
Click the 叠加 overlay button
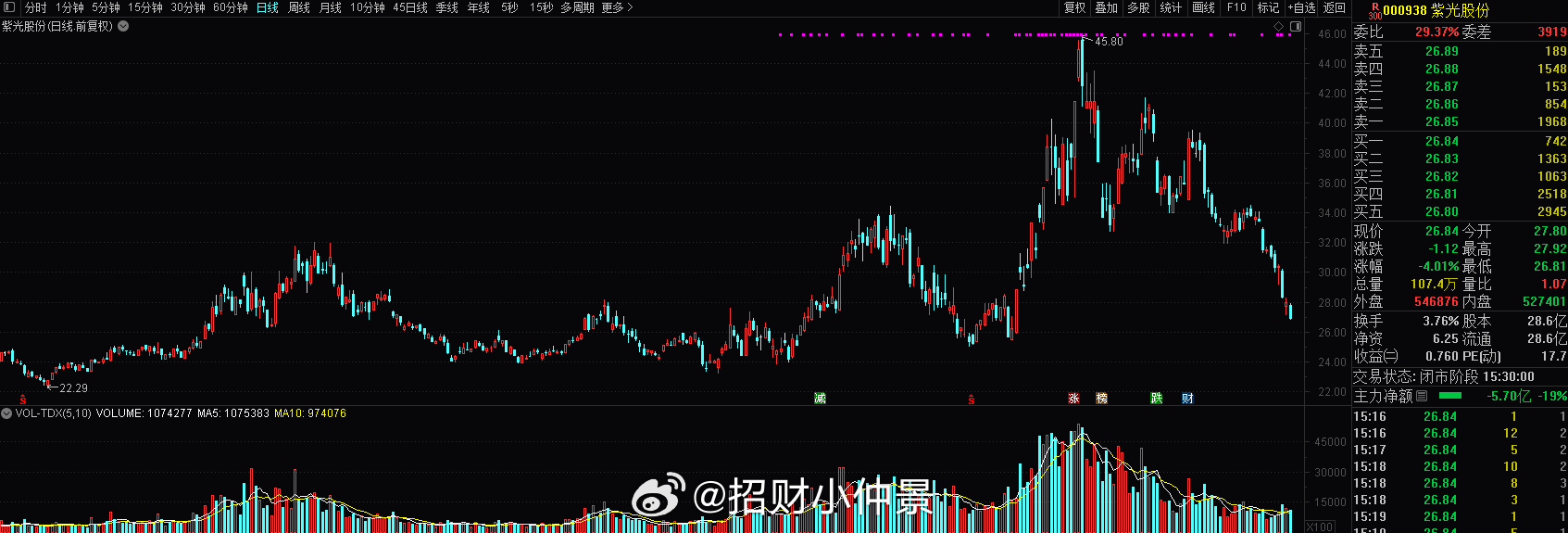pyautogui.click(x=1107, y=7)
